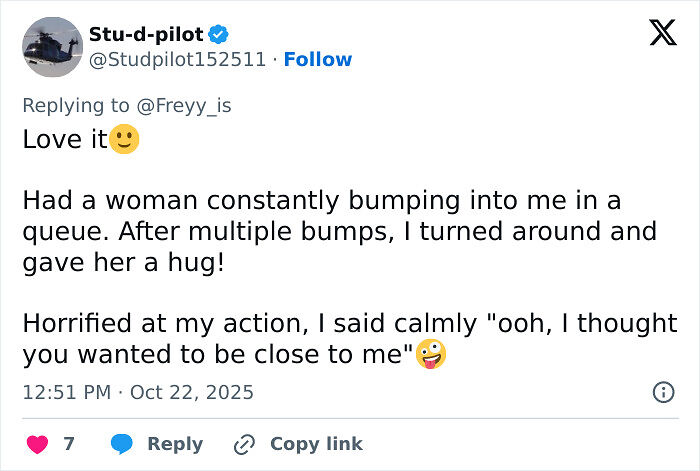Image resolution: width=700 pixels, height=471 pixels.
Task: Open the Stu-d-pilot display name
Action: pyautogui.click(x=146, y=35)
